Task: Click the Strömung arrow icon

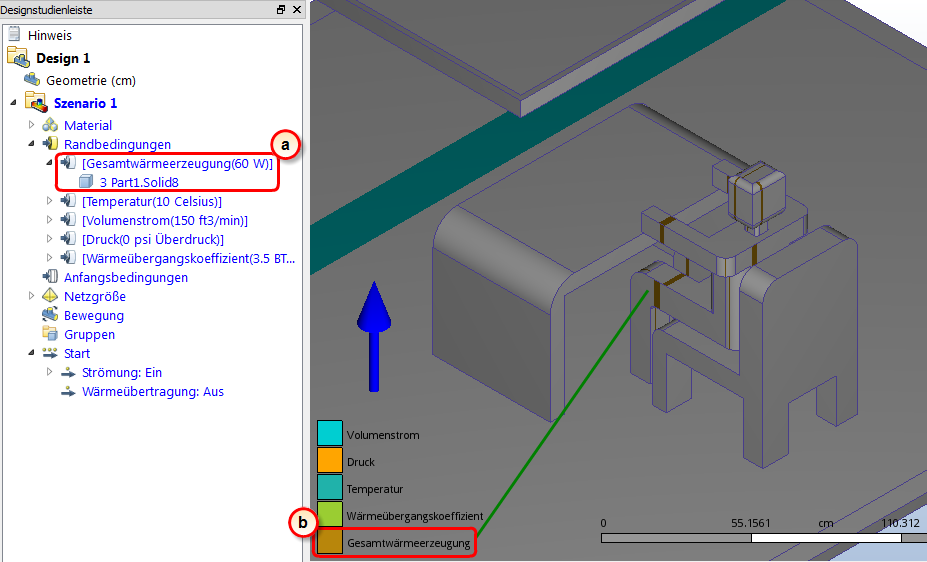Action: [68, 372]
